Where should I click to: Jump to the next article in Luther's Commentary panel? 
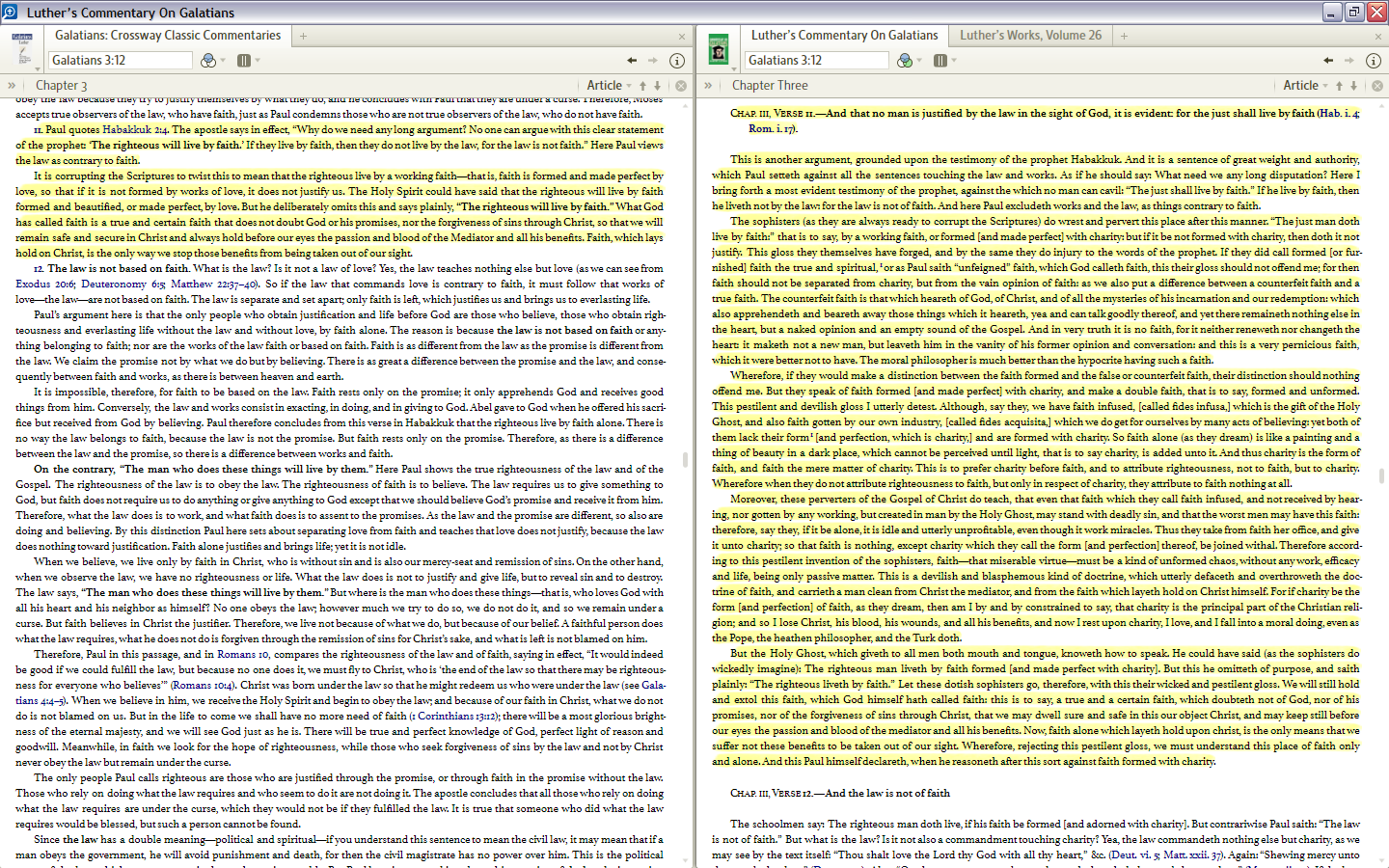(x=1354, y=86)
